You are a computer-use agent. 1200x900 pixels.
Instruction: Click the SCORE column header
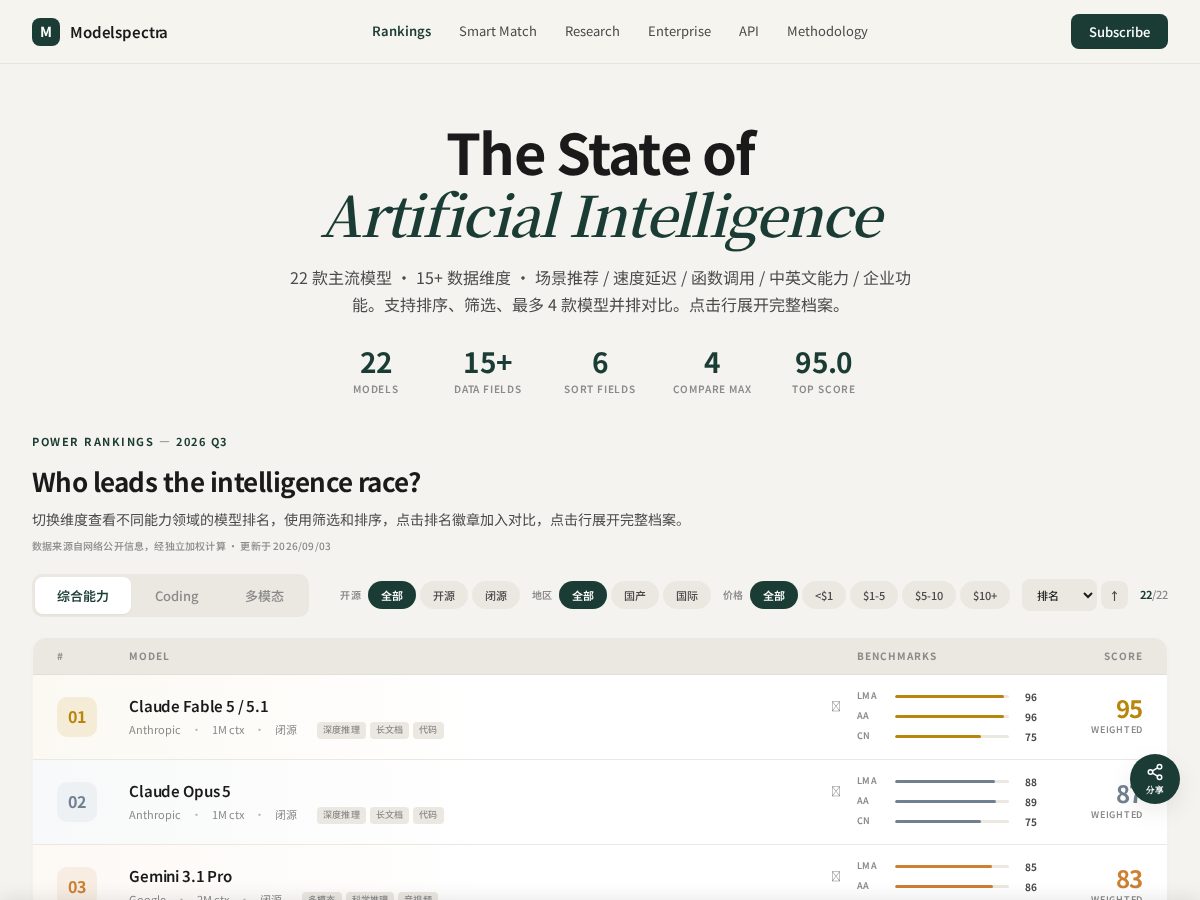point(1123,656)
